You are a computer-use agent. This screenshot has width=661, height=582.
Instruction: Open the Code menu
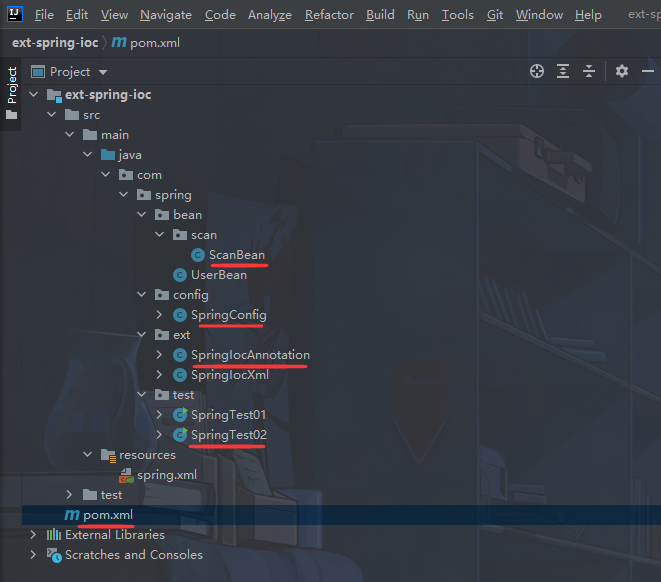pos(220,15)
